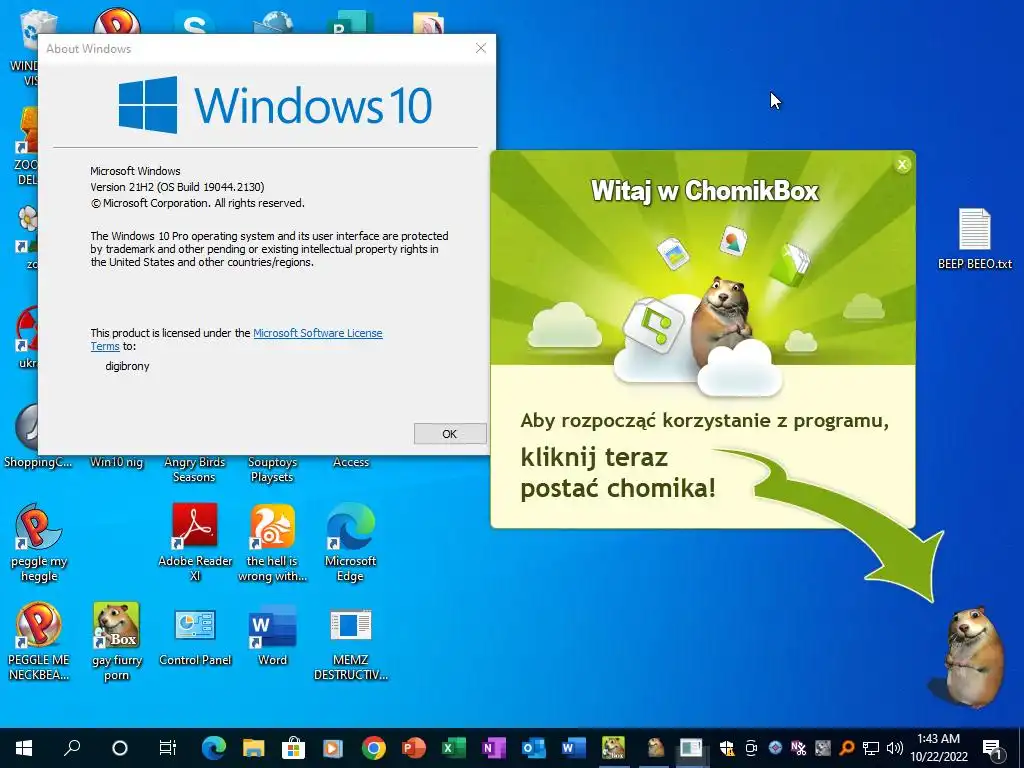
Task: Open the Action Center notifications icon
Action: tap(992, 748)
